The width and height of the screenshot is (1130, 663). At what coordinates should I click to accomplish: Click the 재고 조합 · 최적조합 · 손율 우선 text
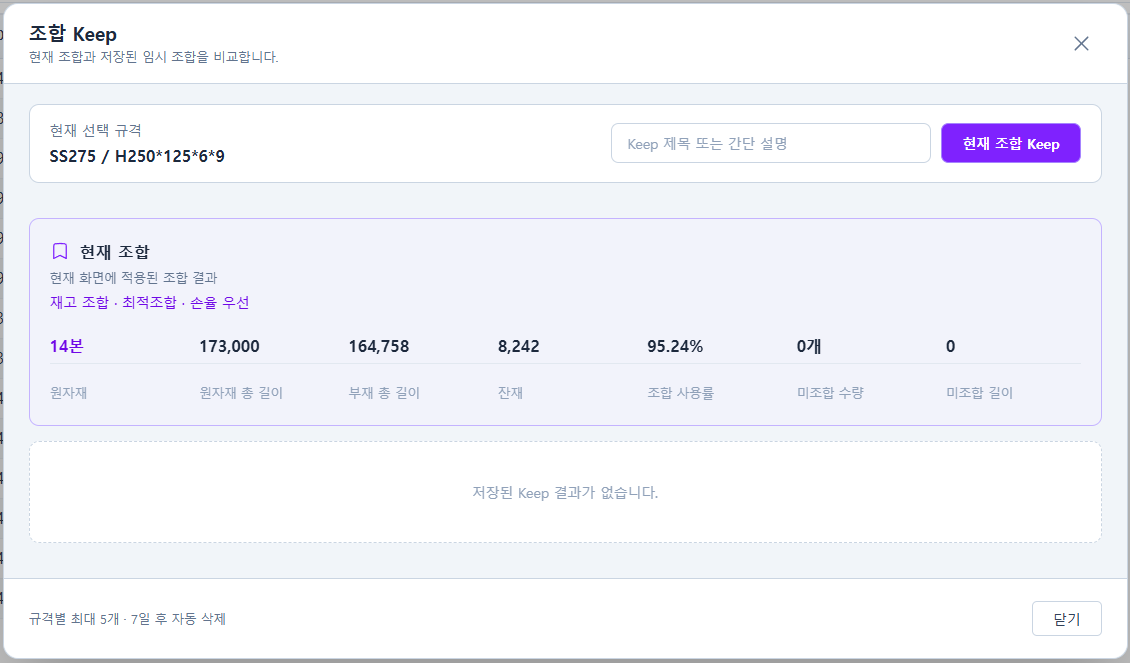click(149, 302)
